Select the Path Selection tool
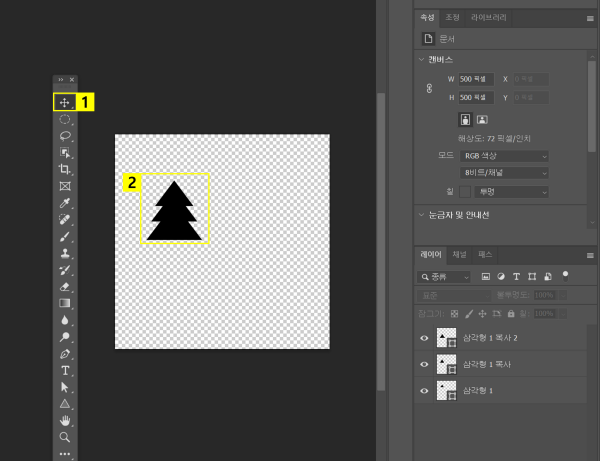Screen dimensions: 600x461 [x=65, y=387]
